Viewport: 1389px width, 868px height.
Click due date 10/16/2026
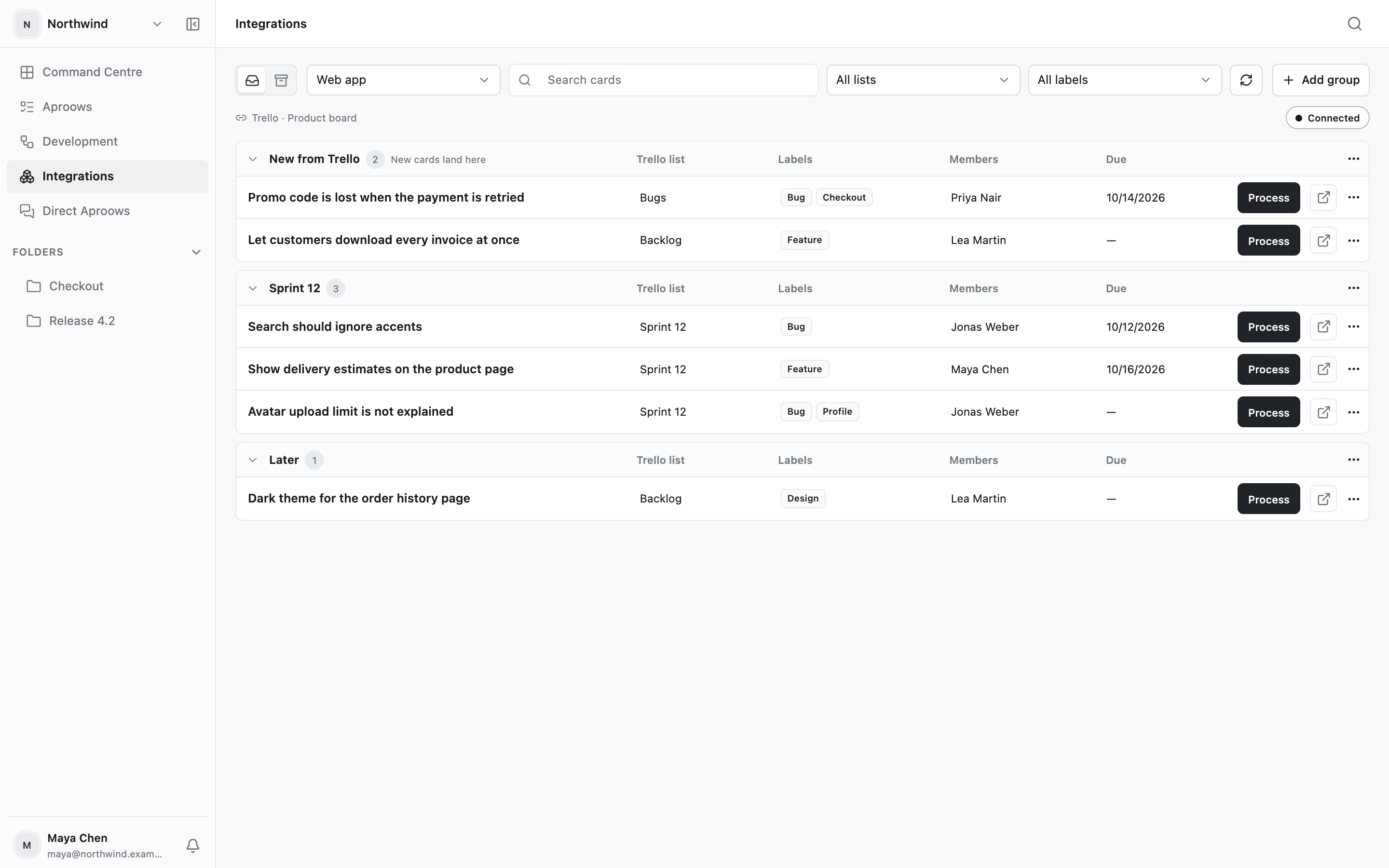[x=1135, y=369]
